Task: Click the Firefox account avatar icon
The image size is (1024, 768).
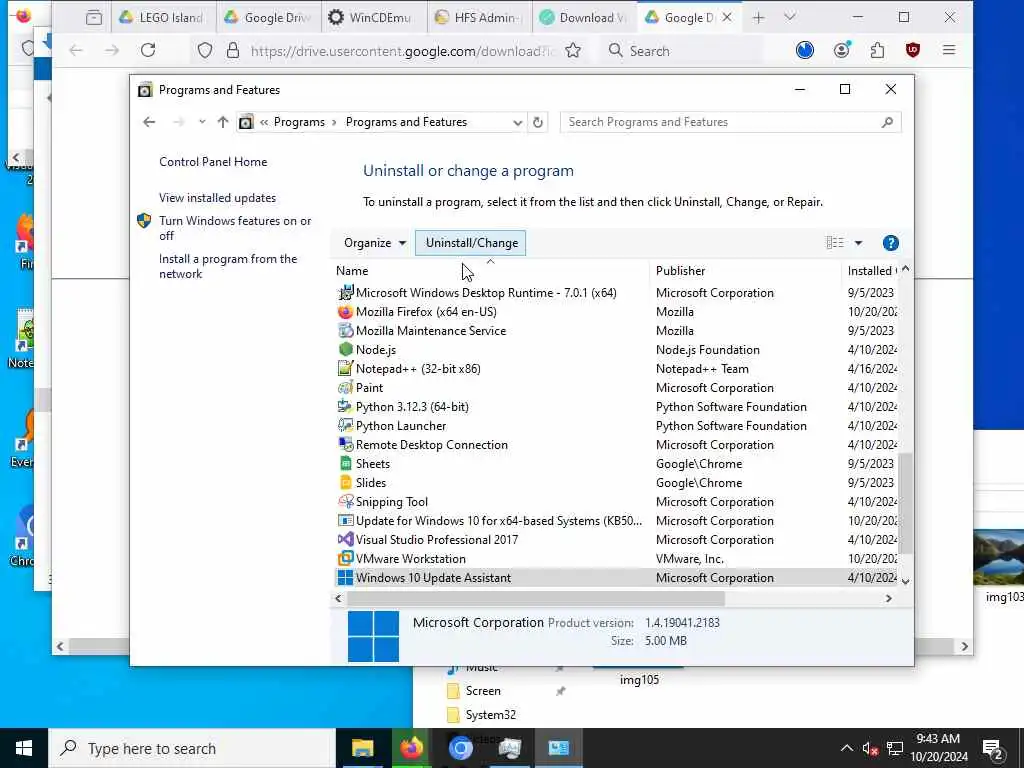Action: [x=842, y=50]
